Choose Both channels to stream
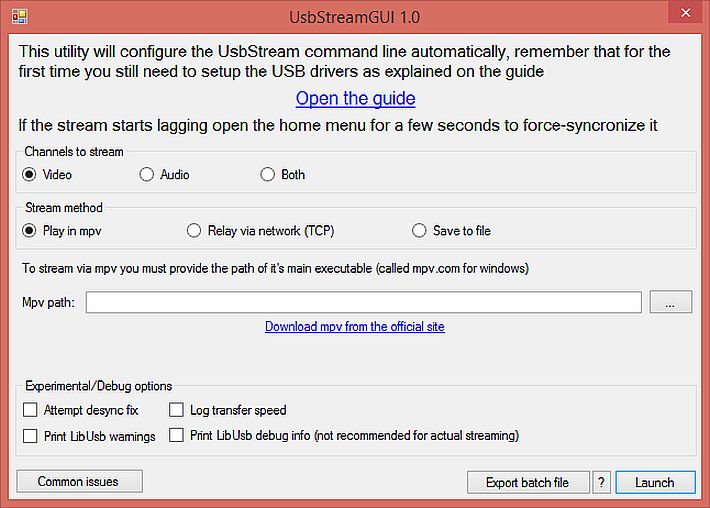The height and width of the screenshot is (508, 710). [x=268, y=174]
